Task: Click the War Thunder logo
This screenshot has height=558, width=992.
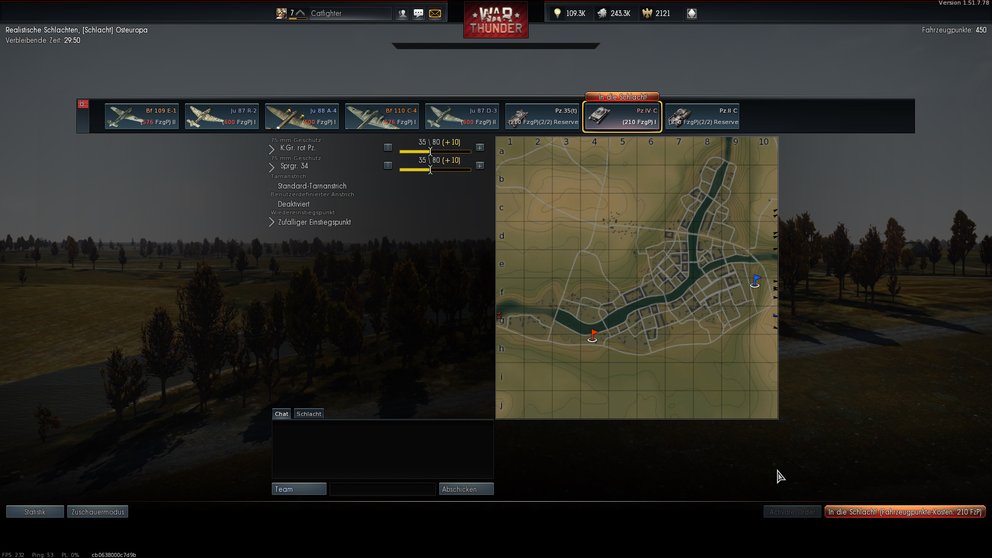Action: [x=496, y=20]
